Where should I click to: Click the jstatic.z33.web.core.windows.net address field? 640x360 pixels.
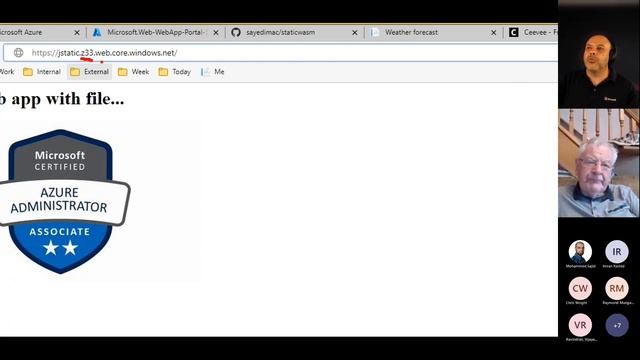(x=280, y=53)
